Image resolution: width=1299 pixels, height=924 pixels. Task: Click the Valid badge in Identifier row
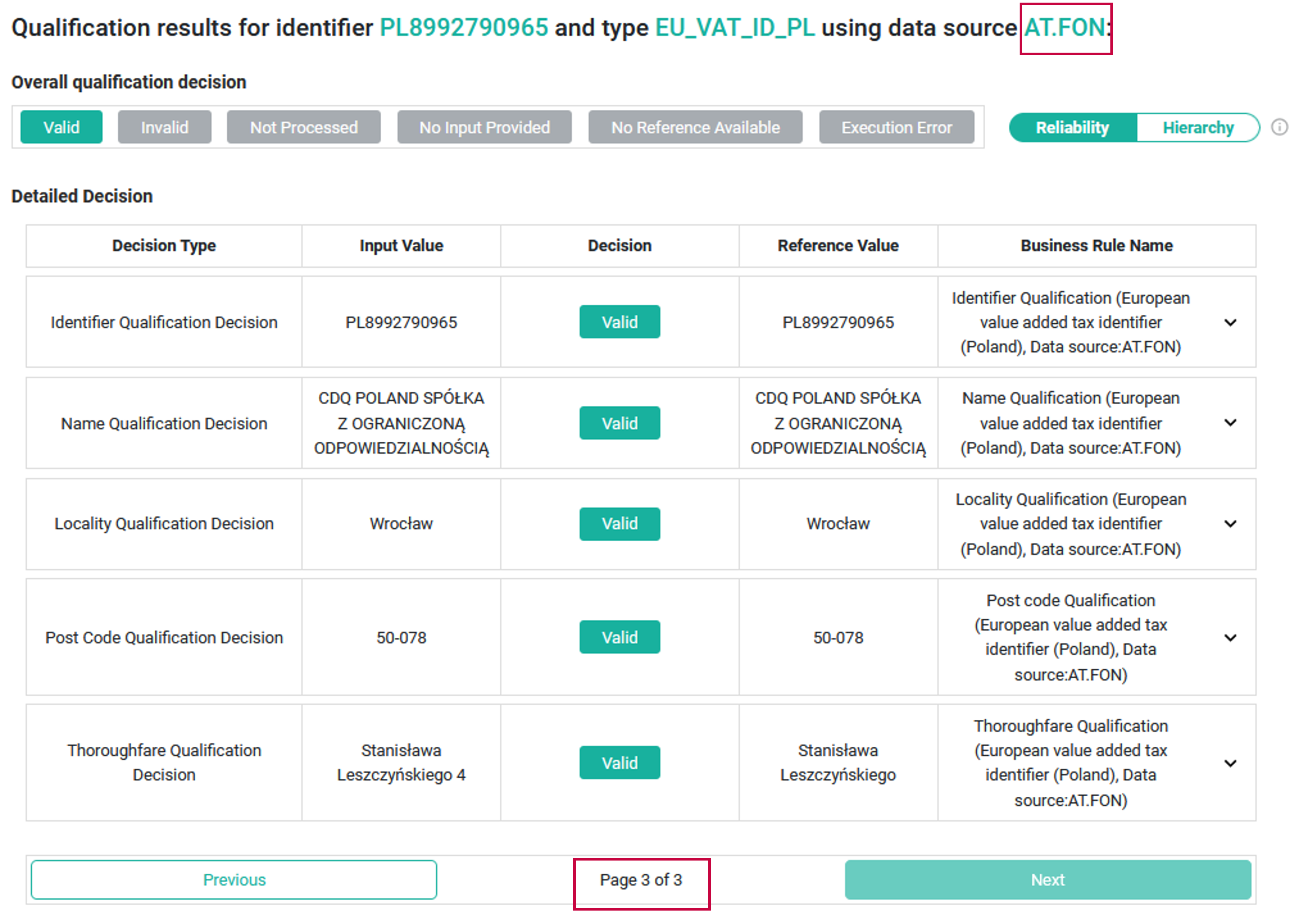(619, 322)
